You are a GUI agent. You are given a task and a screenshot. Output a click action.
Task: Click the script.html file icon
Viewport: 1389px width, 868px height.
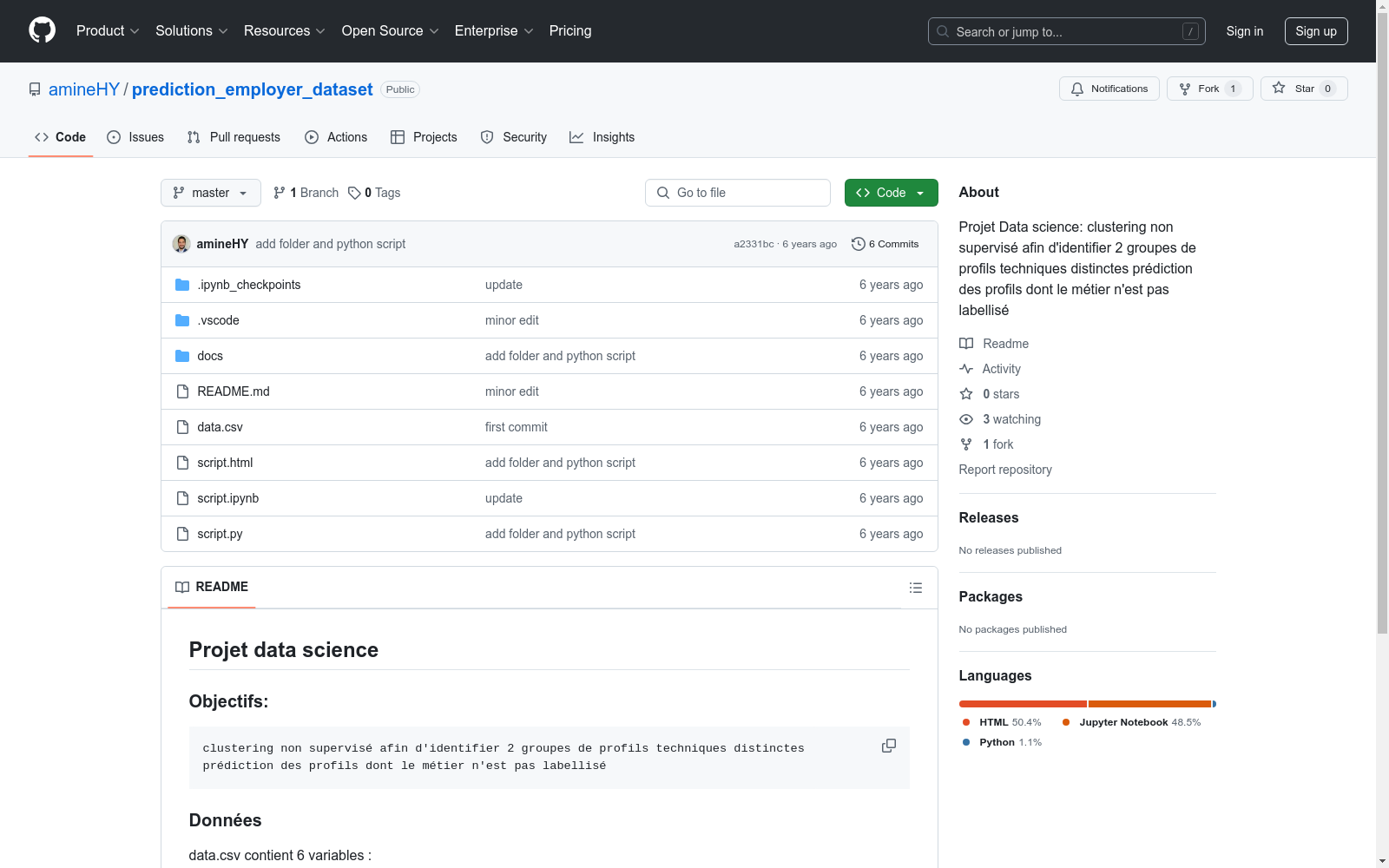(182, 463)
